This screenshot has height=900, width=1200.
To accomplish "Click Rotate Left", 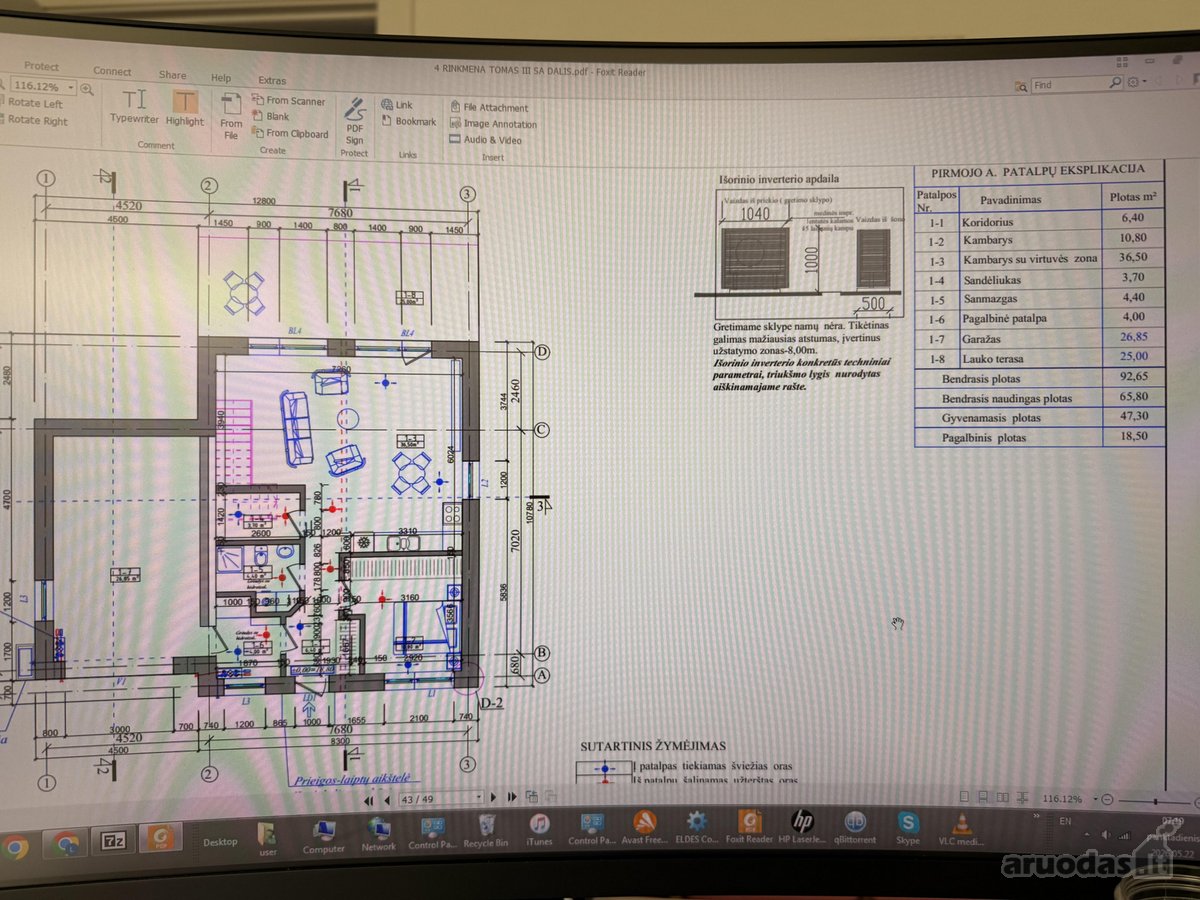I will click(x=33, y=103).
